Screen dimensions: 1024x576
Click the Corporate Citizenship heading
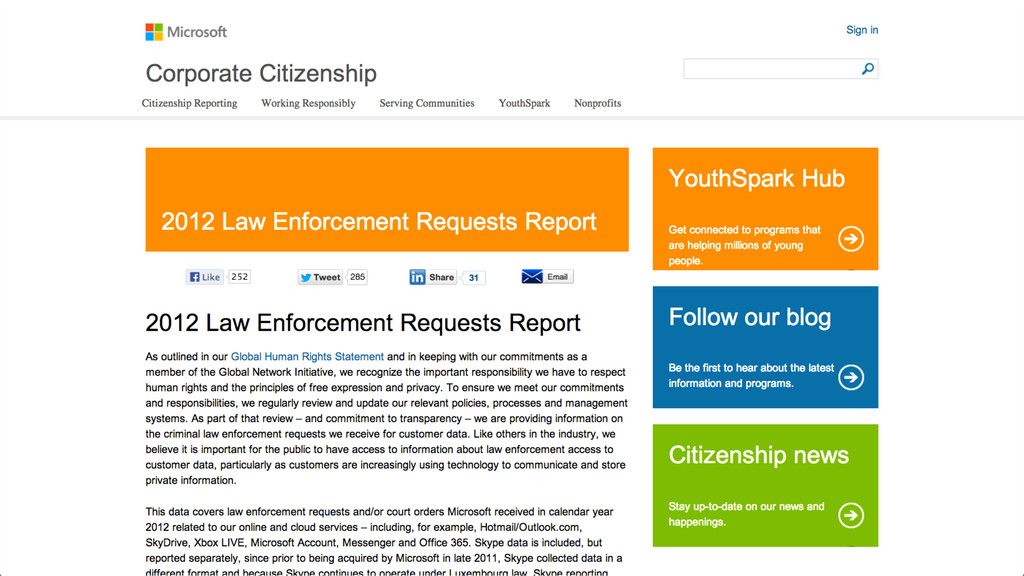(261, 73)
